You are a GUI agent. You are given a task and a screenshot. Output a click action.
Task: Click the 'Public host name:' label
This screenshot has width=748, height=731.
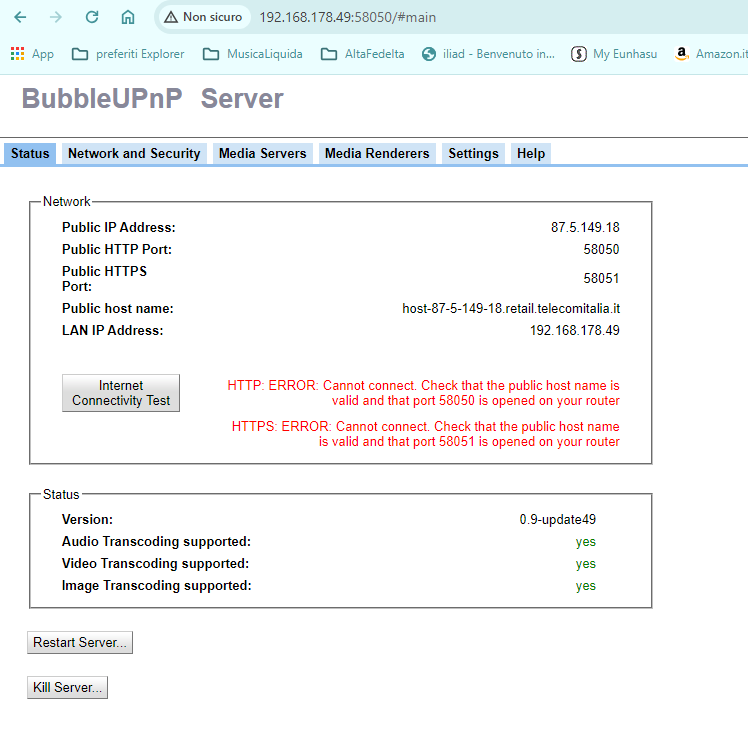[118, 308]
